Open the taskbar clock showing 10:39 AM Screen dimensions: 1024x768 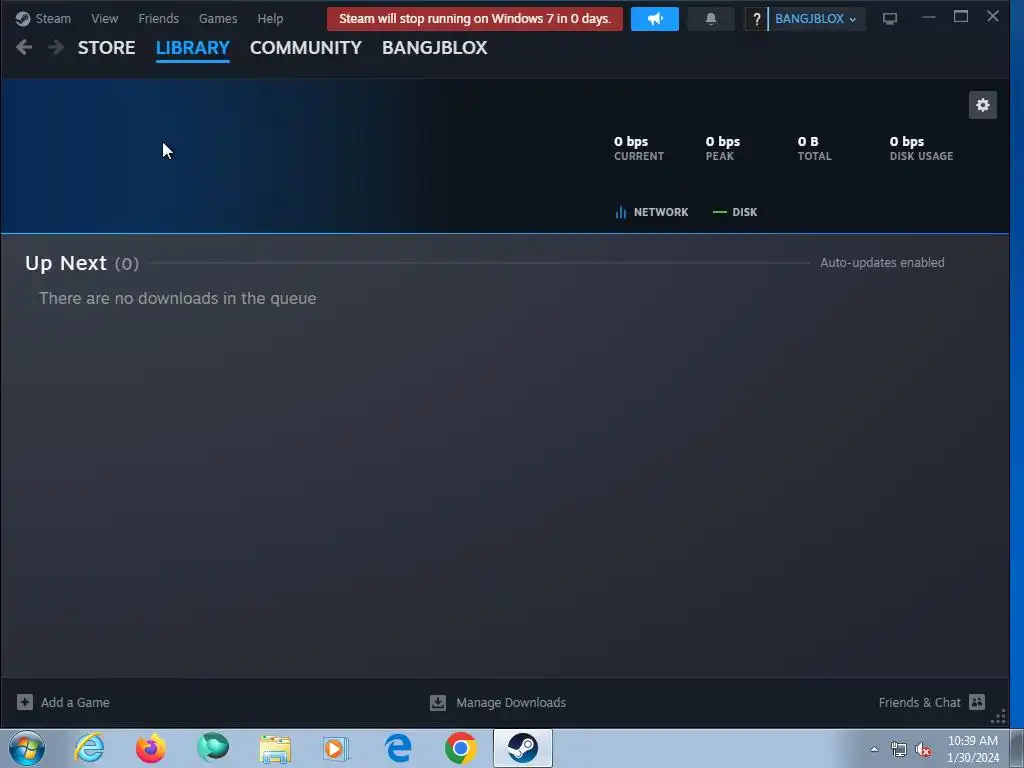click(973, 749)
